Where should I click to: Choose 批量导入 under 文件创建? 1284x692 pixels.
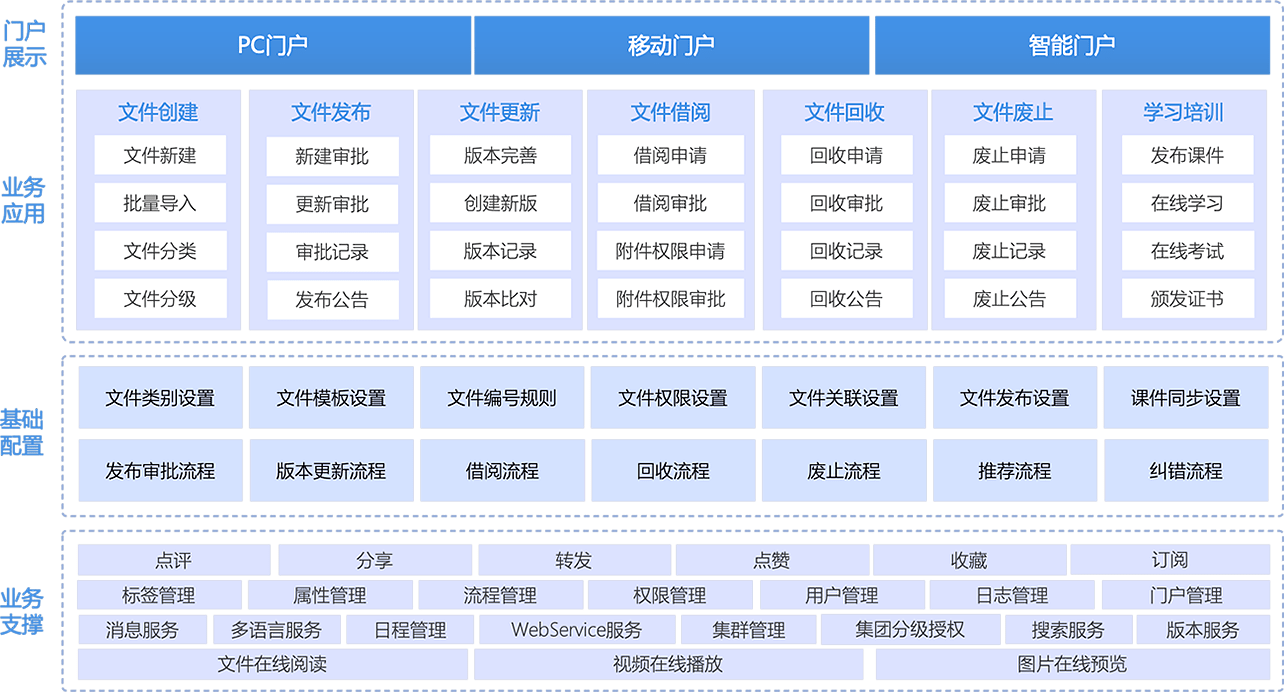point(160,203)
